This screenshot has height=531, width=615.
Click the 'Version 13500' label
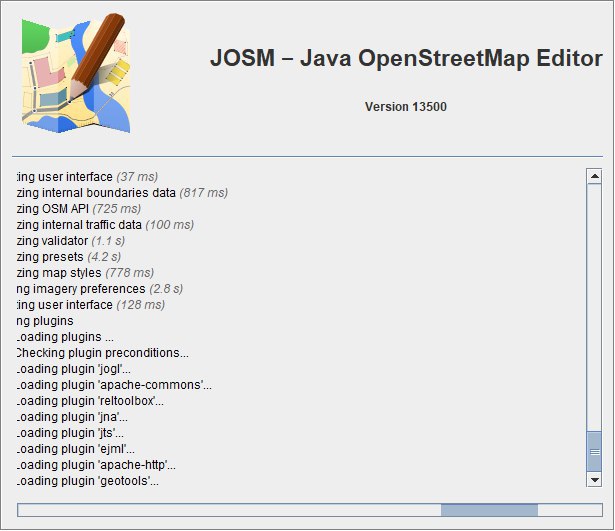[x=406, y=107]
